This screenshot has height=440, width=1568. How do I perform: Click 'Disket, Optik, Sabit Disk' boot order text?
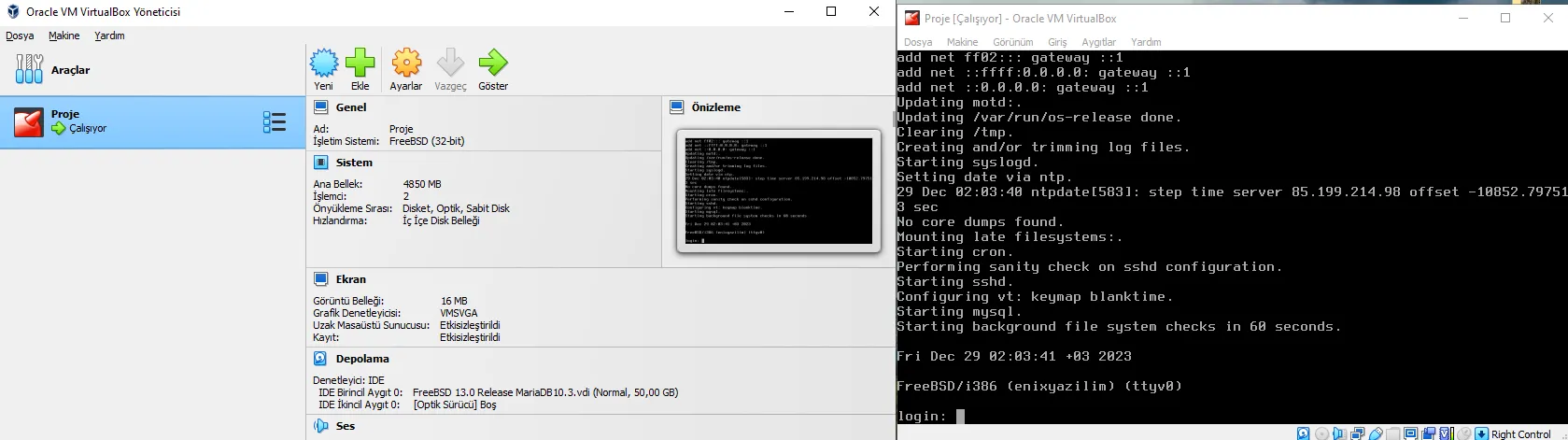coord(456,208)
